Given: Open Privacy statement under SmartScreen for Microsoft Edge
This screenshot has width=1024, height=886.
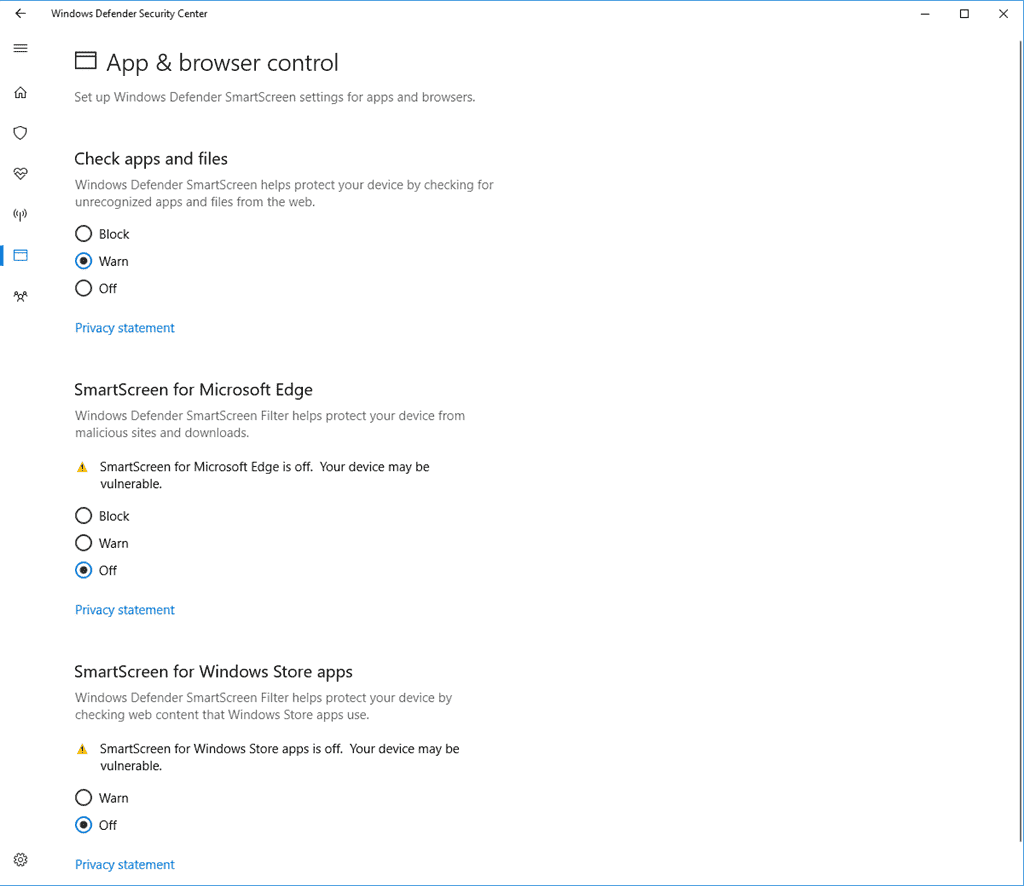Looking at the screenshot, I should click(x=125, y=610).
